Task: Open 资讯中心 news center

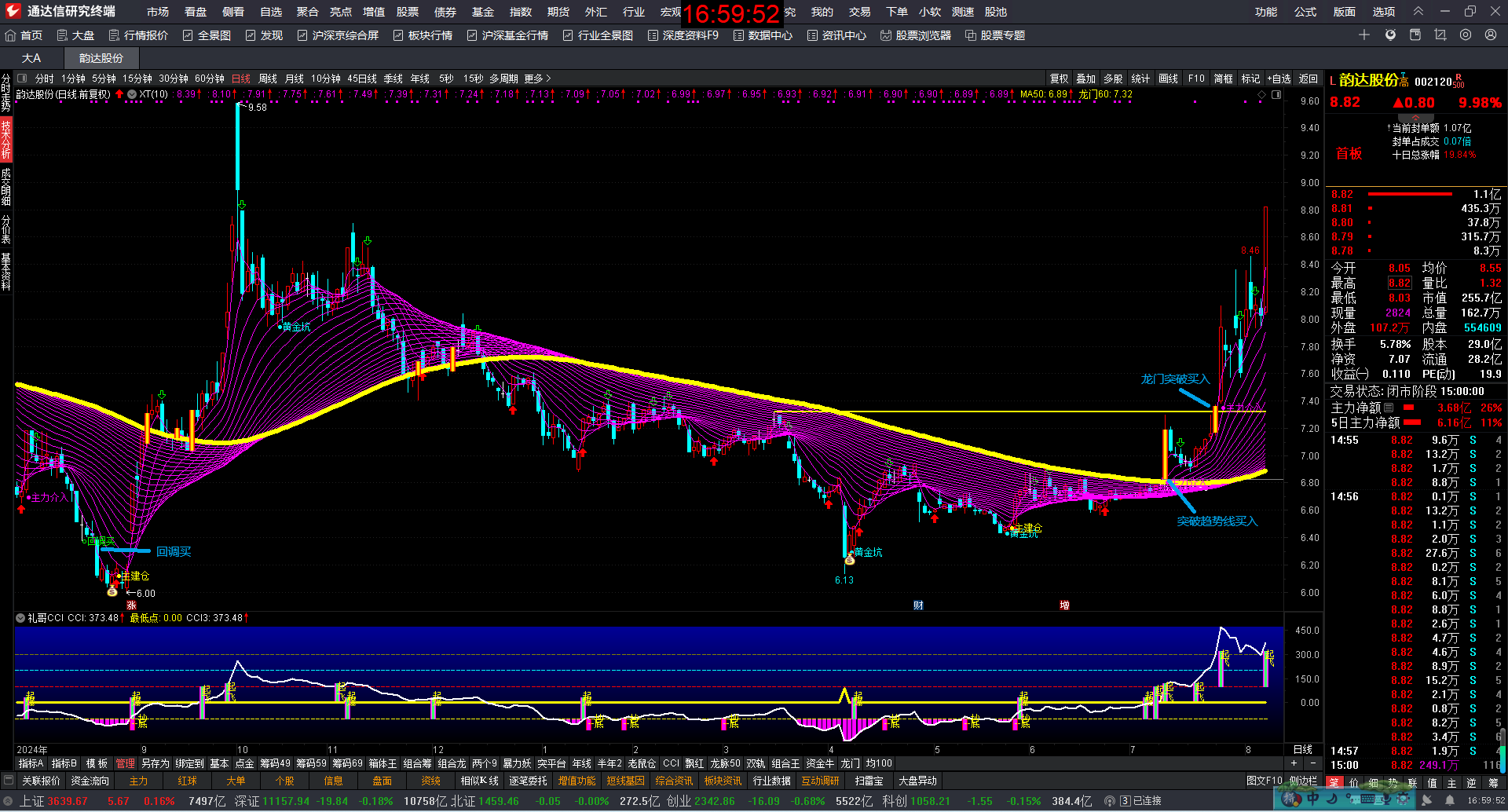Action: click(x=836, y=35)
